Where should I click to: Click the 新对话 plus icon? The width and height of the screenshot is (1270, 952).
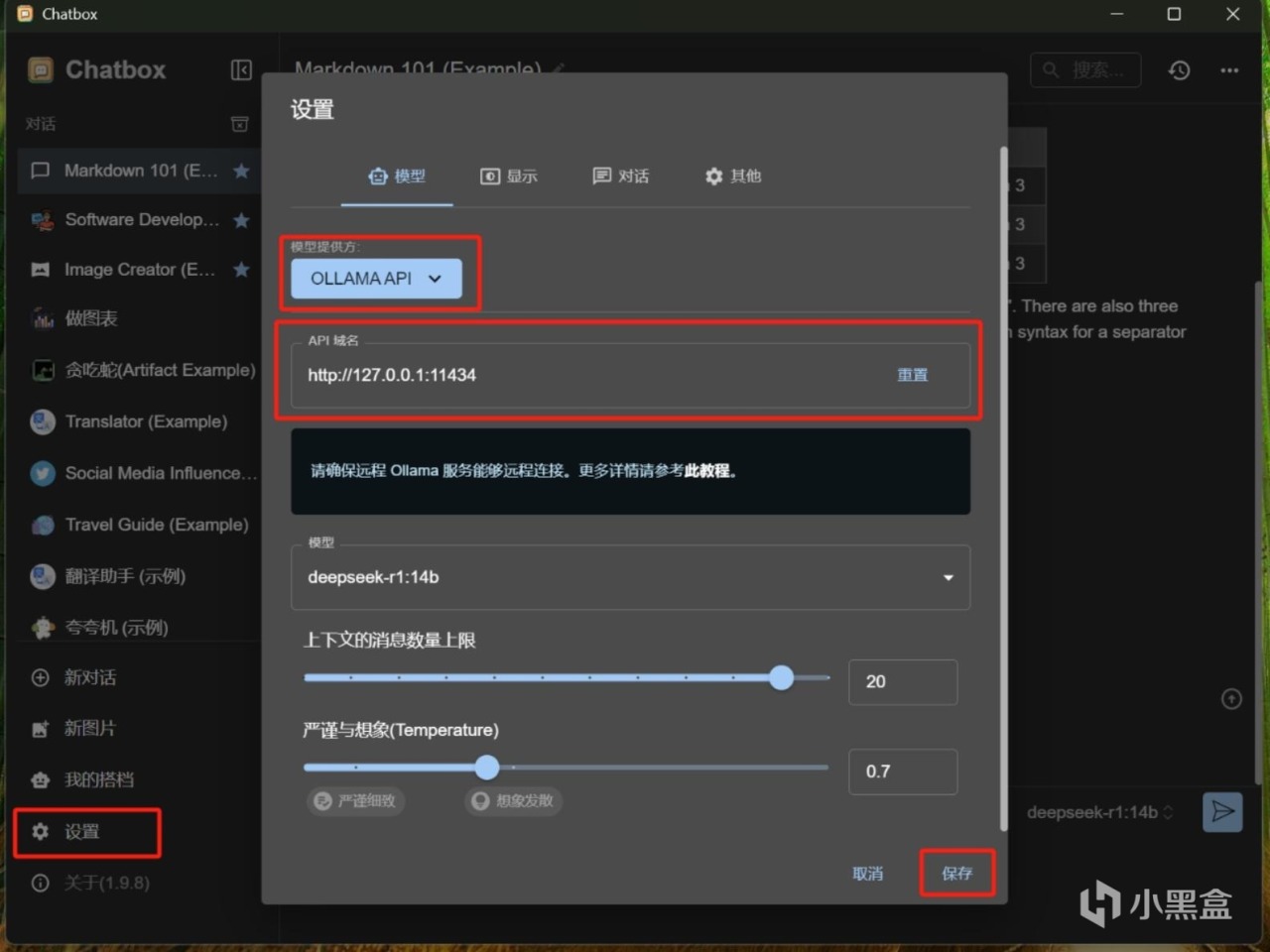pyautogui.click(x=40, y=677)
